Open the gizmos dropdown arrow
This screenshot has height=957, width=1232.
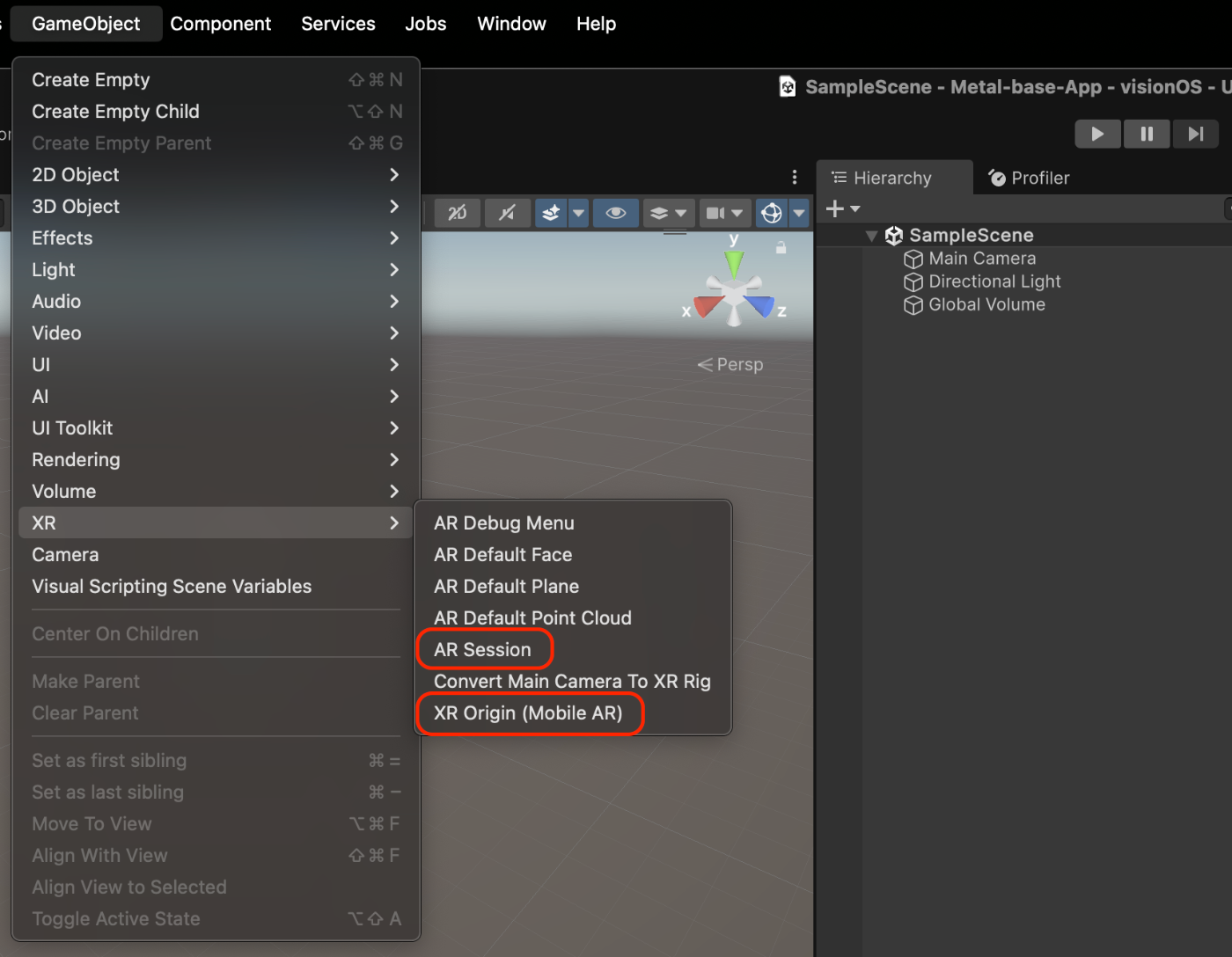(799, 213)
